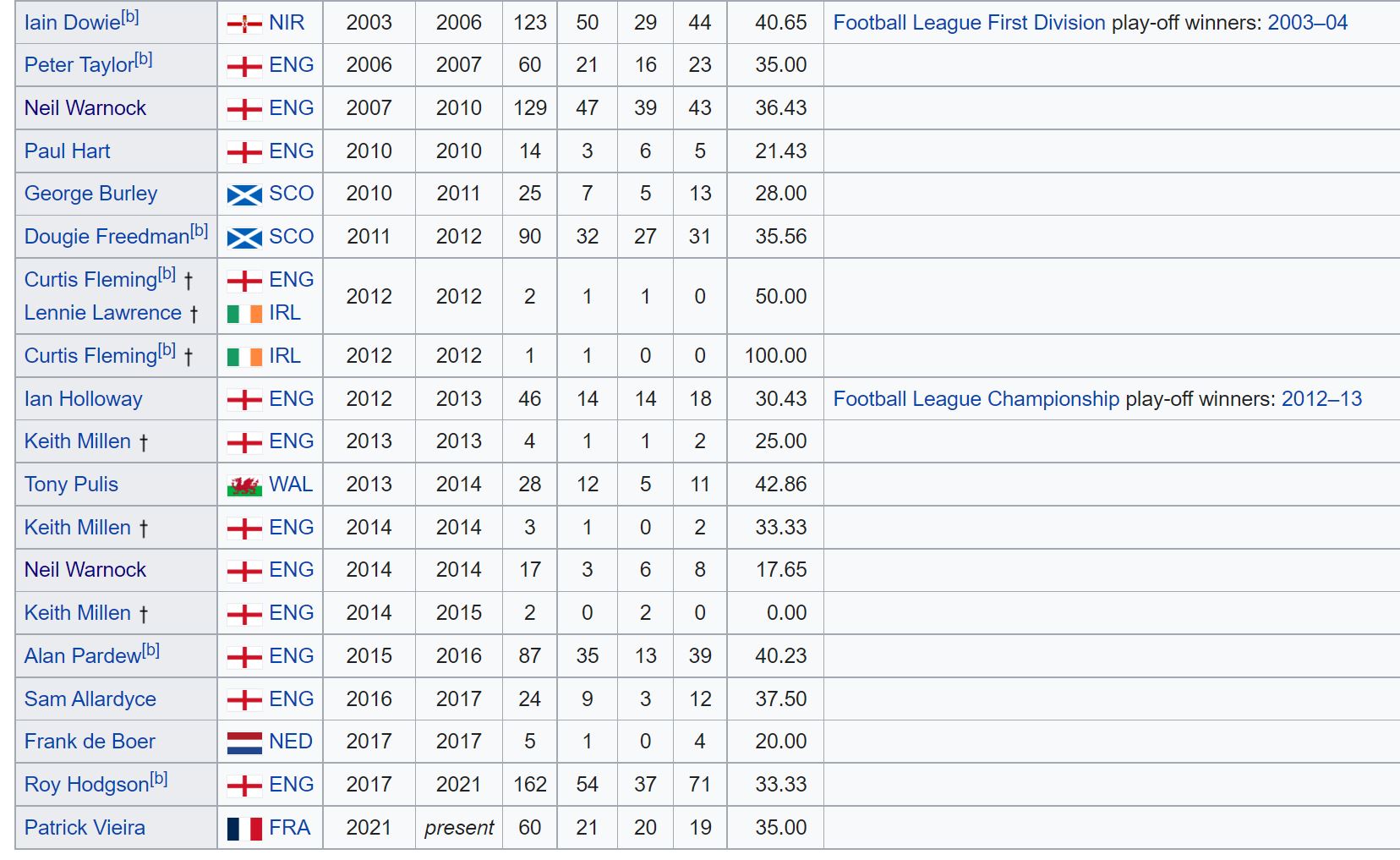
Task: Open the Ian Holloway link
Action: point(83,399)
